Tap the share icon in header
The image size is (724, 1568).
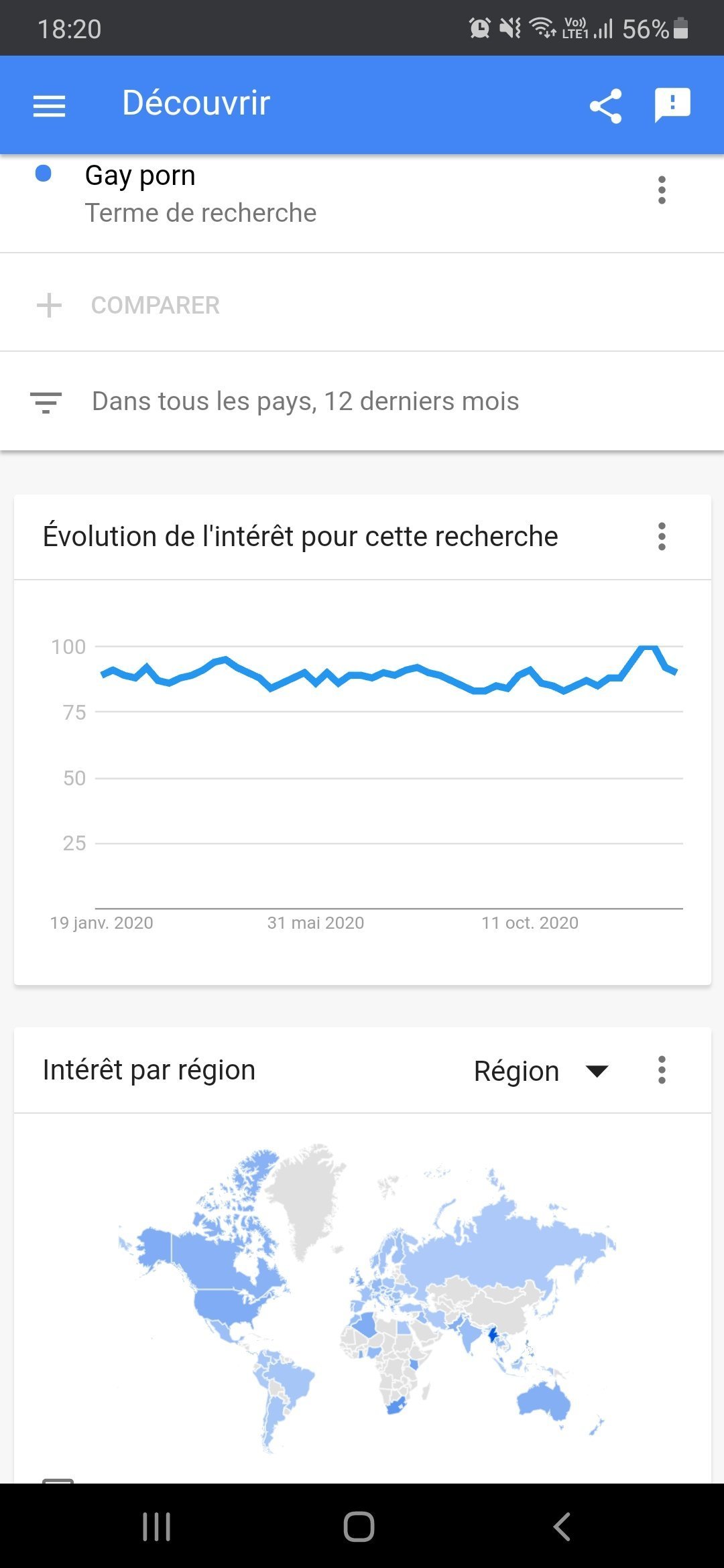(605, 106)
